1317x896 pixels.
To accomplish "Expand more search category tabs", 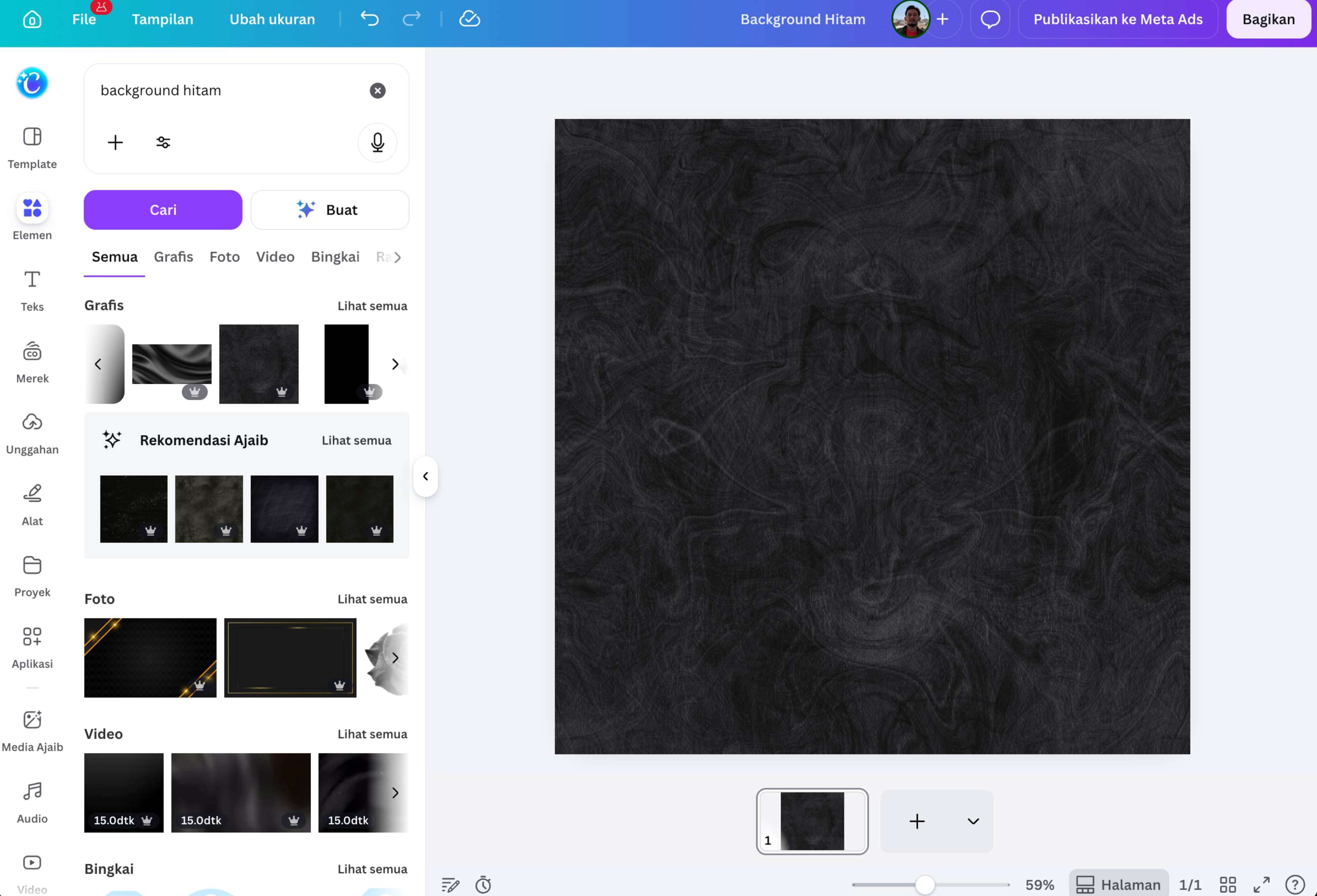I will [398, 257].
